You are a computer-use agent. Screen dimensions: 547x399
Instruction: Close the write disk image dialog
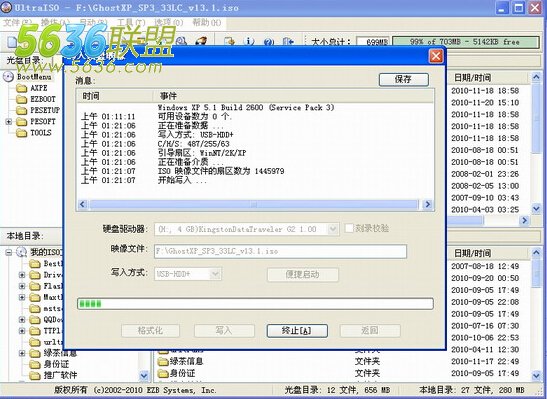[436, 56]
